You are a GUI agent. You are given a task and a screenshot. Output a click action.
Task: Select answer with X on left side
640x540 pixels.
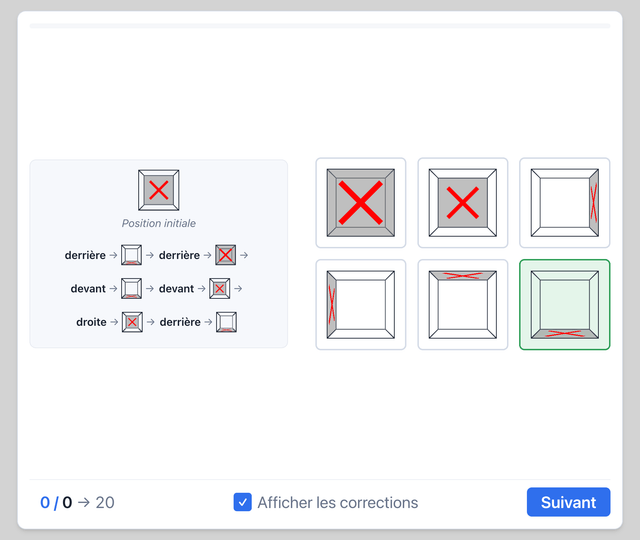360,304
